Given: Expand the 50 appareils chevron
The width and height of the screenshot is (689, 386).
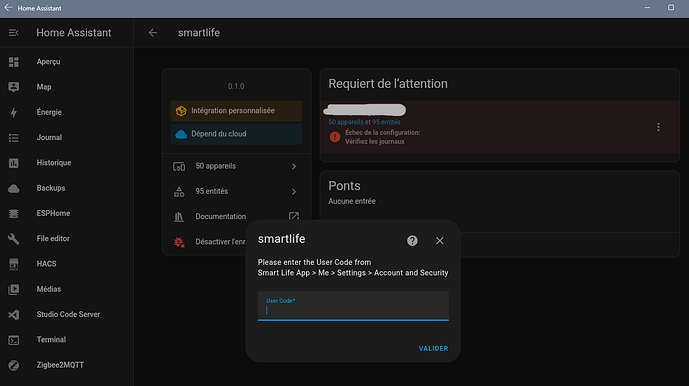Looking at the screenshot, I should (294, 166).
